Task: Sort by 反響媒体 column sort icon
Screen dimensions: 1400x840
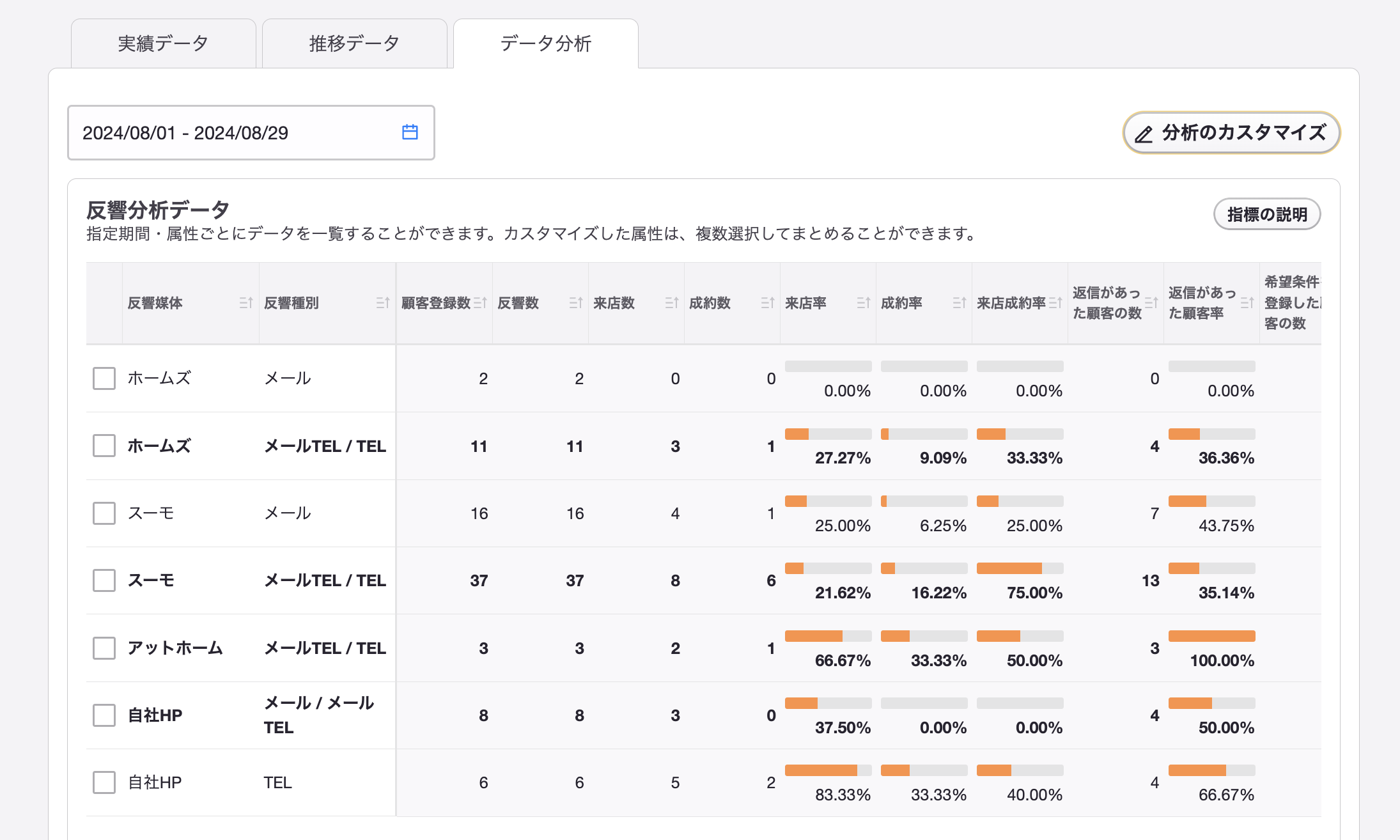Action: 246,303
